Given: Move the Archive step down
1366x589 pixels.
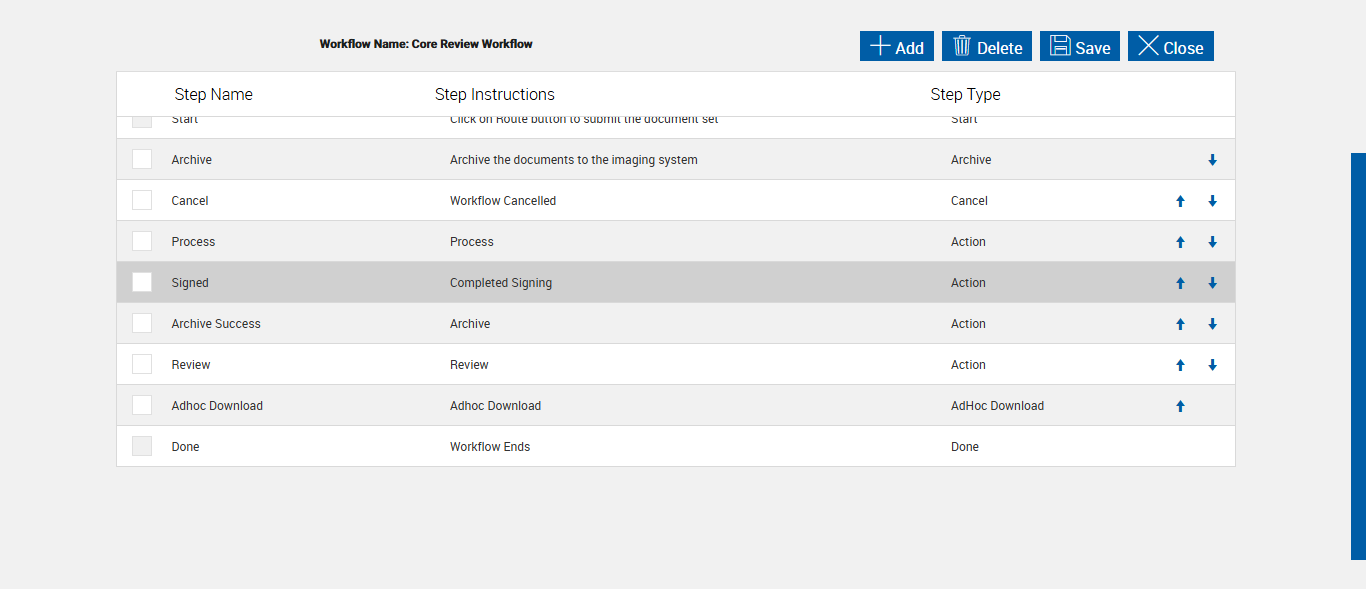Looking at the screenshot, I should pos(1212,160).
